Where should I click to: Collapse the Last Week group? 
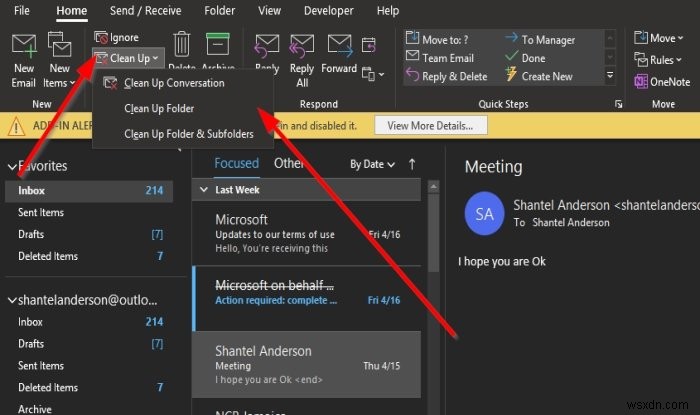point(204,190)
